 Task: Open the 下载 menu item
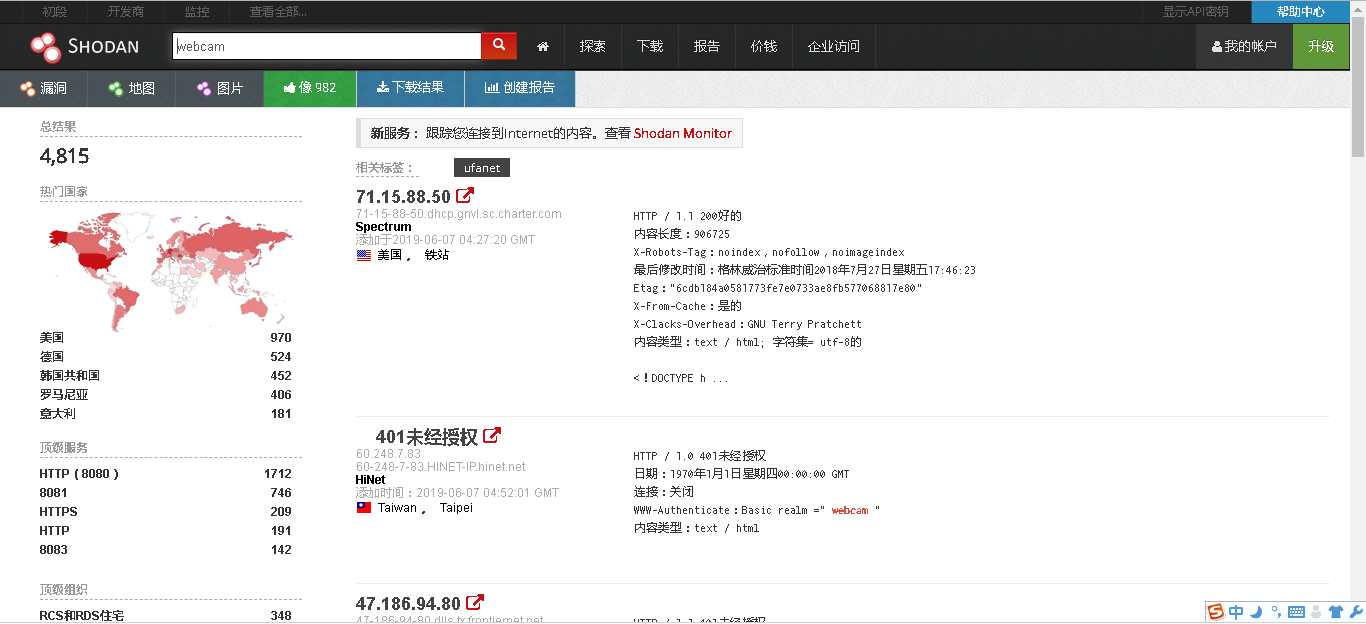click(650, 46)
